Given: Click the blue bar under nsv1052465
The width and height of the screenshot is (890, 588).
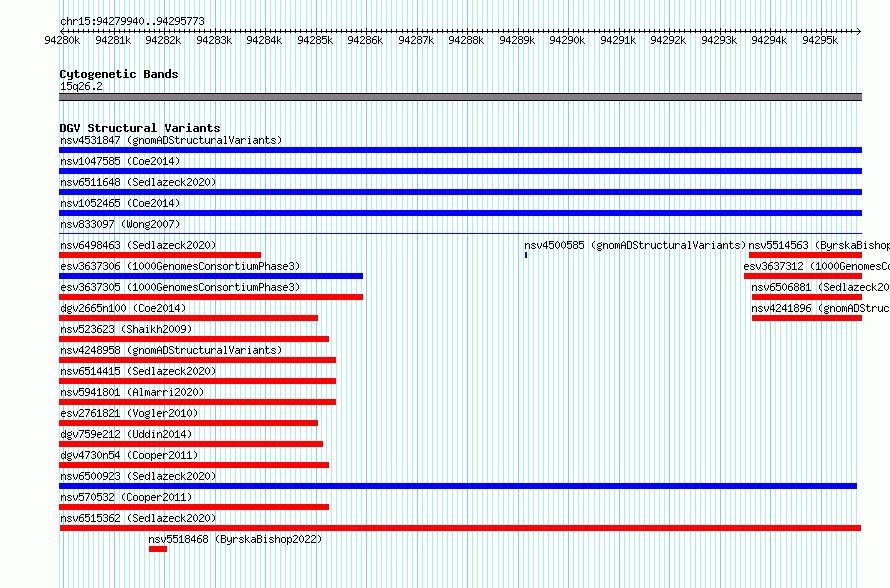Looking at the screenshot, I should click(x=460, y=213).
